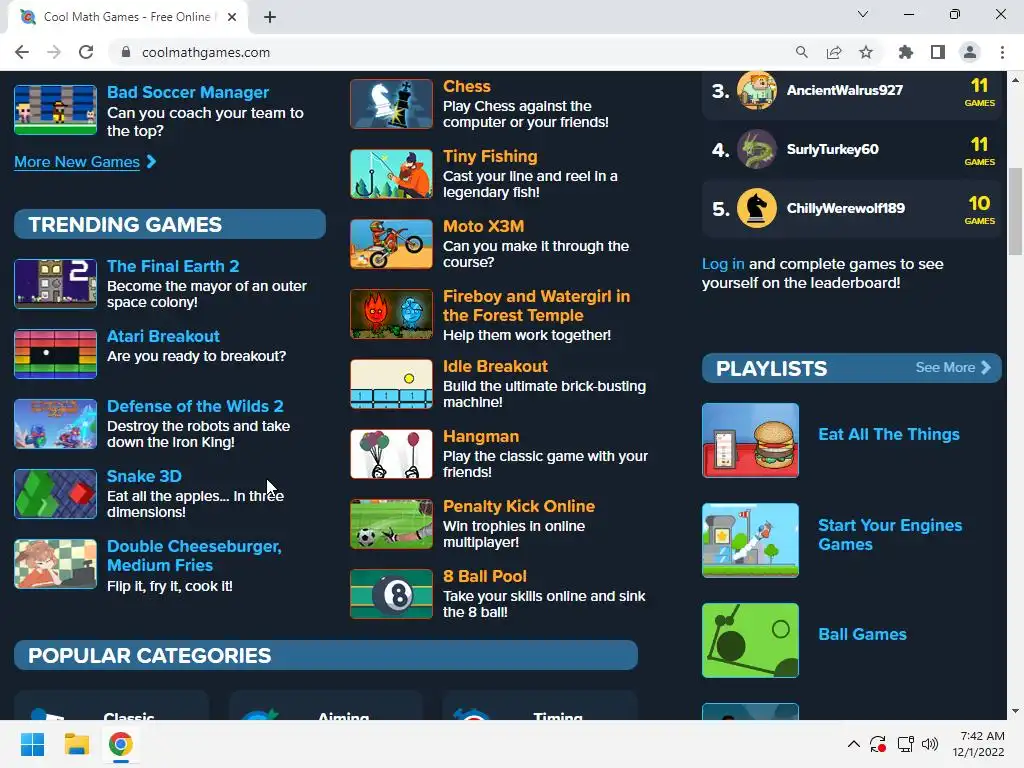Open the Moto X3M title link
Image resolution: width=1024 pixels, height=768 pixels.
(x=484, y=226)
